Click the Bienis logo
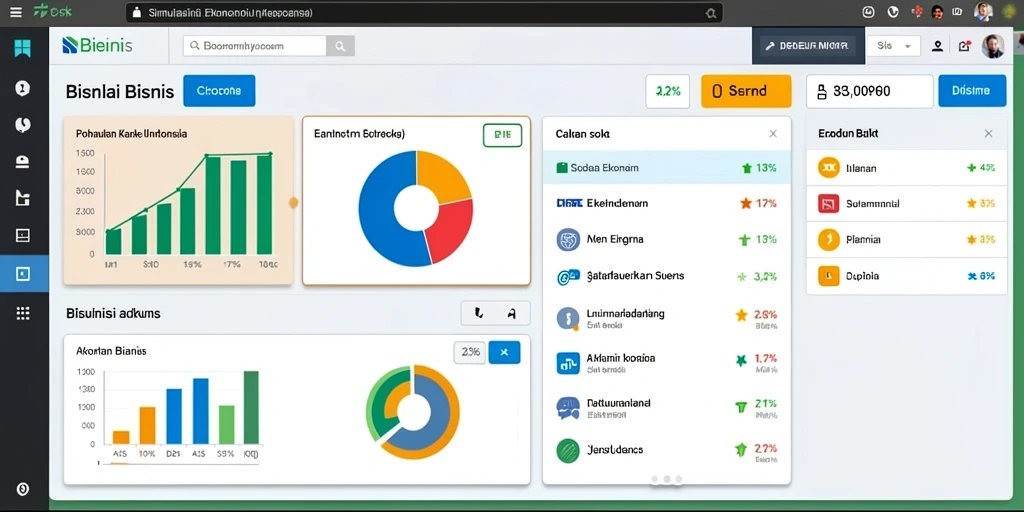The width and height of the screenshot is (1024, 512). (97, 45)
